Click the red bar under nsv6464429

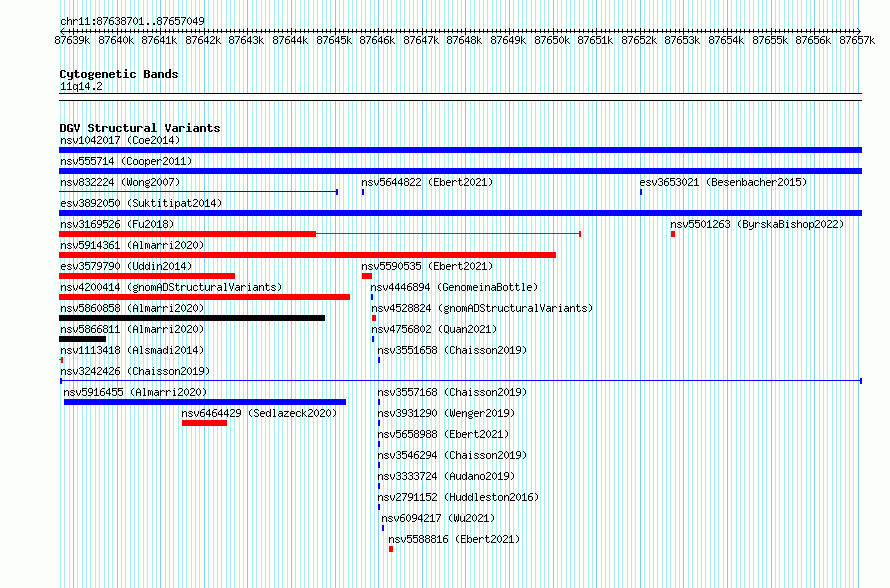pos(204,423)
